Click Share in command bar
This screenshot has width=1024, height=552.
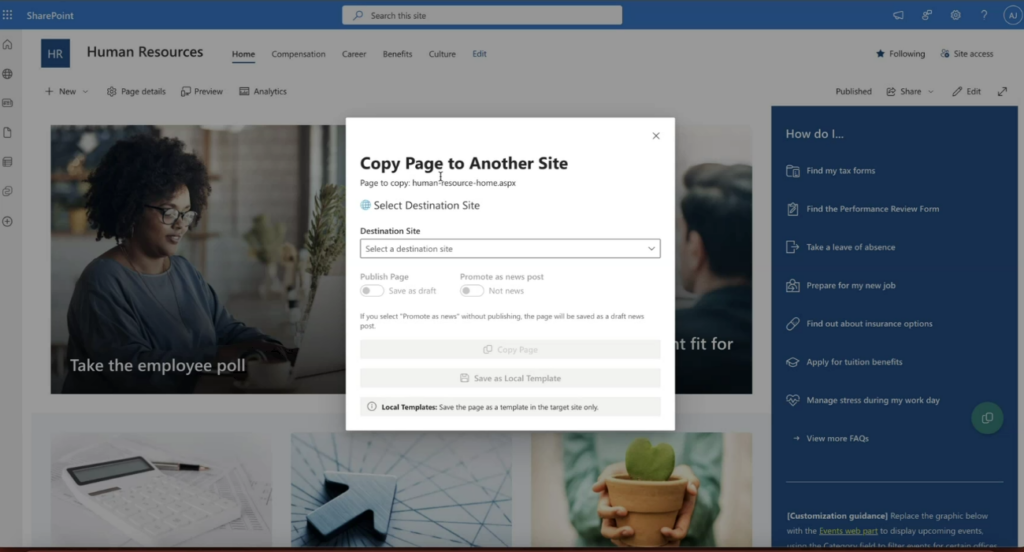(904, 91)
